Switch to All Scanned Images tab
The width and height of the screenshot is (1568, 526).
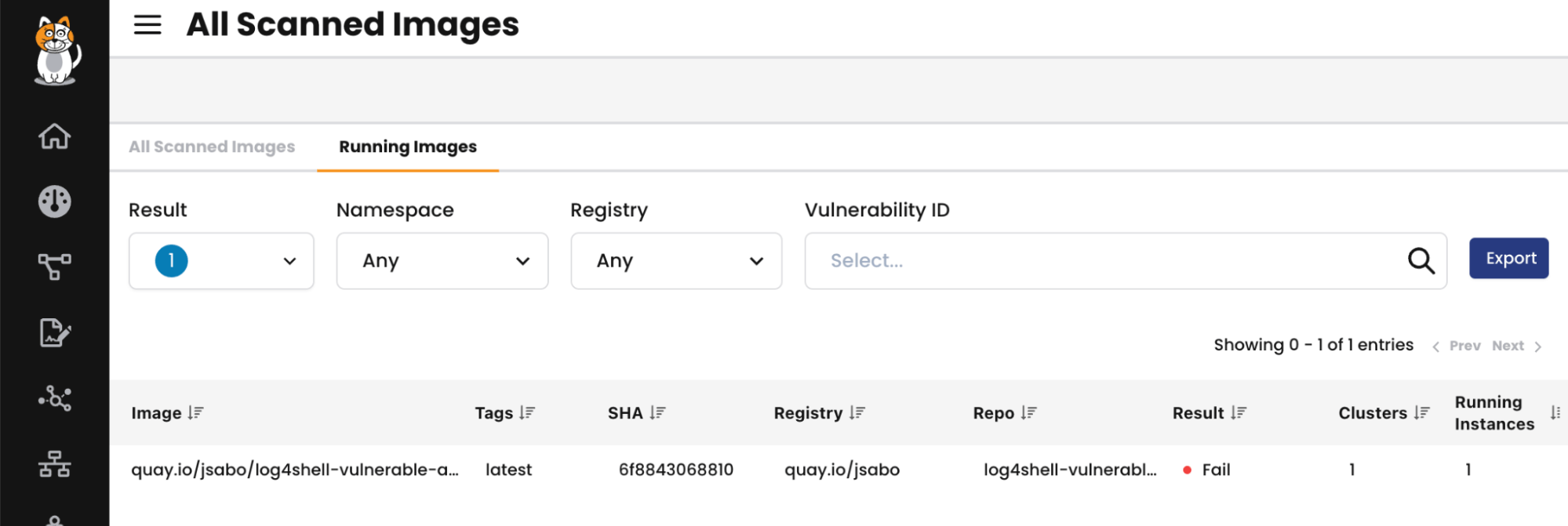212,147
